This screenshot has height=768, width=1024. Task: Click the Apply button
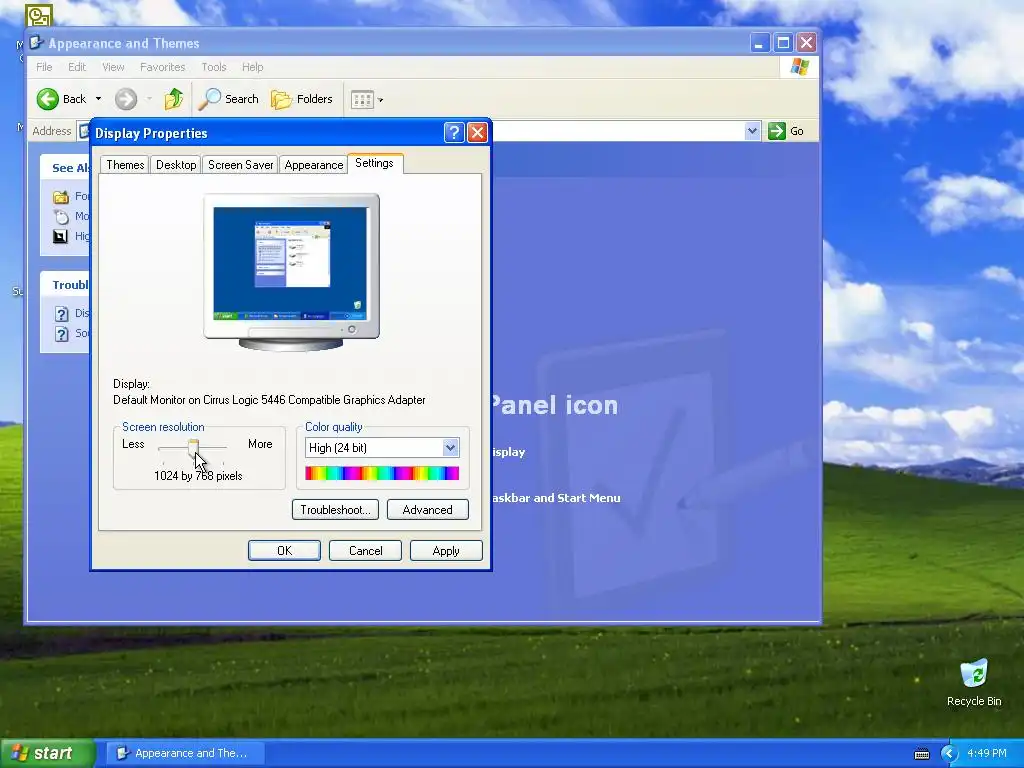[x=446, y=551]
